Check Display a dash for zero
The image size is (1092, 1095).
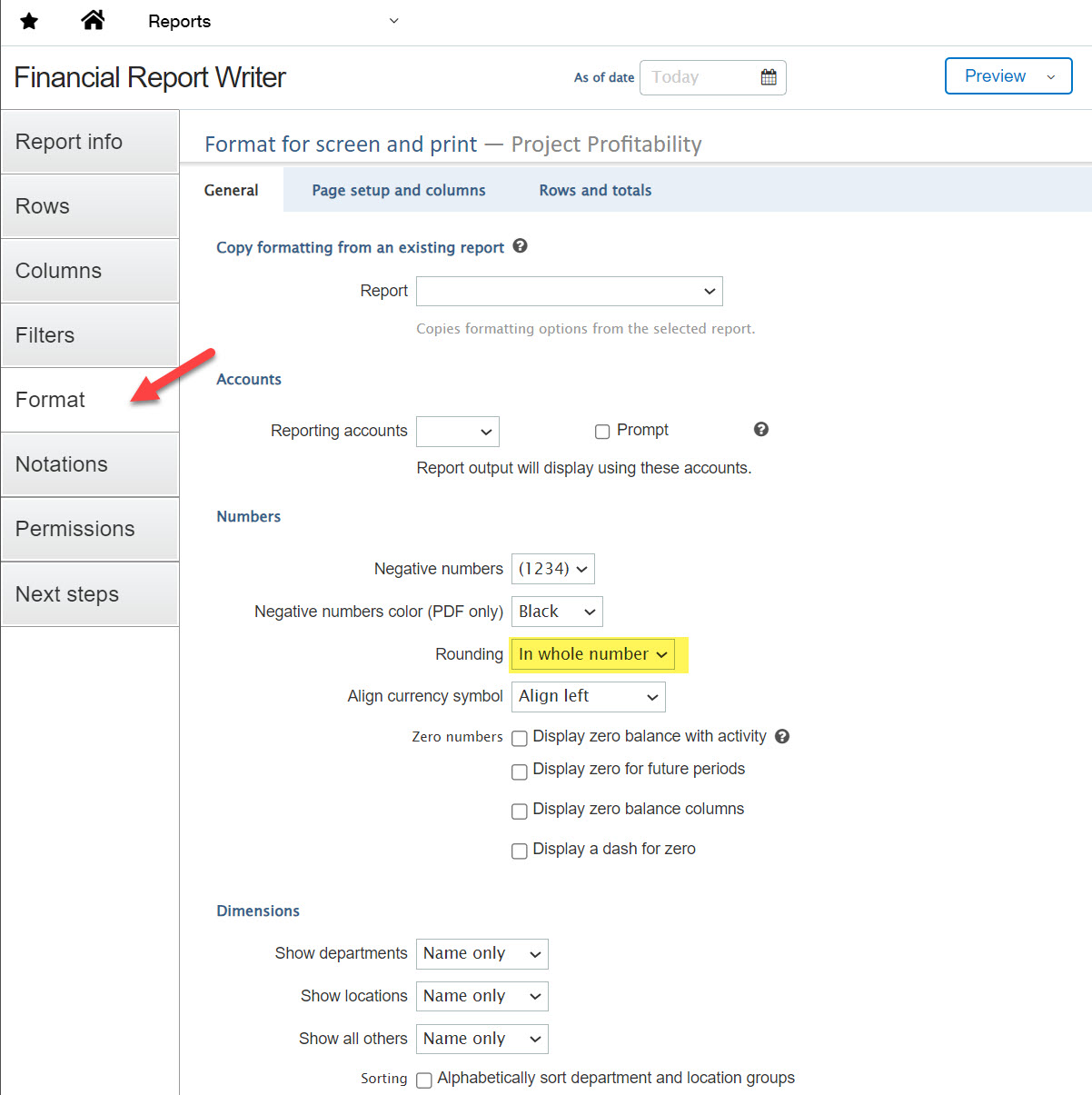[x=520, y=851]
